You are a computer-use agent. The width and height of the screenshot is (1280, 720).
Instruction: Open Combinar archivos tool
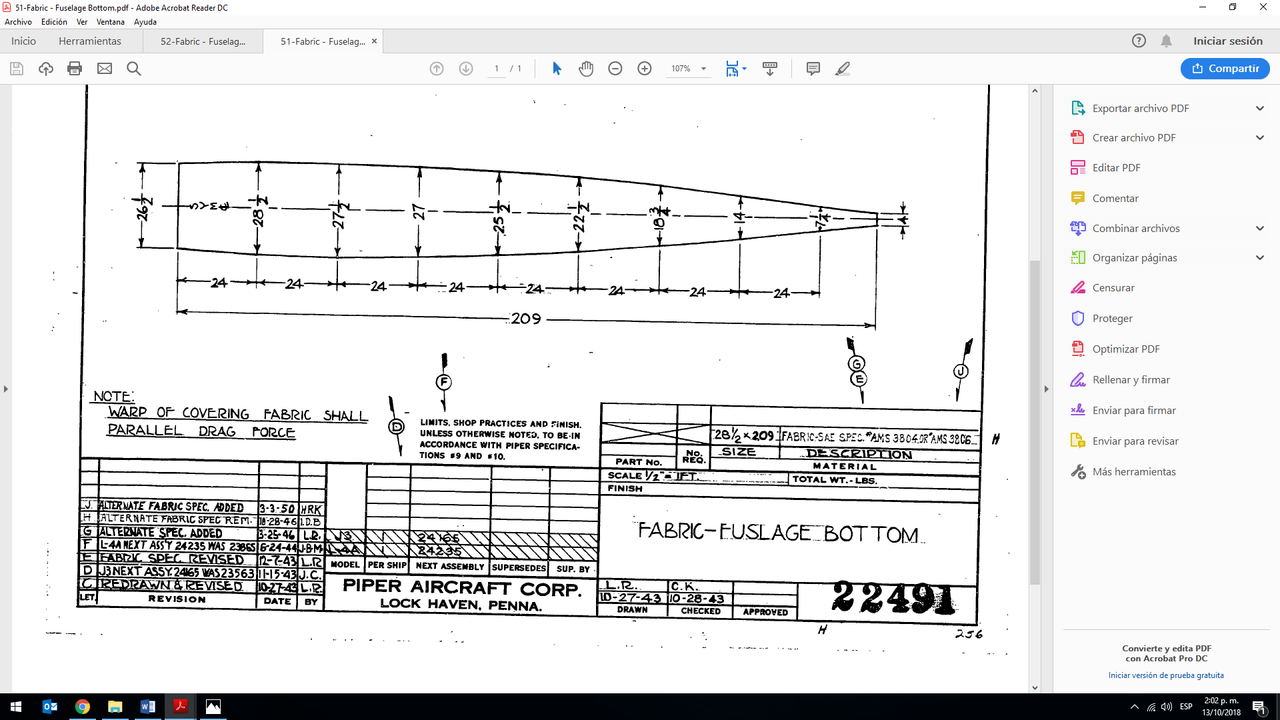click(x=1136, y=228)
